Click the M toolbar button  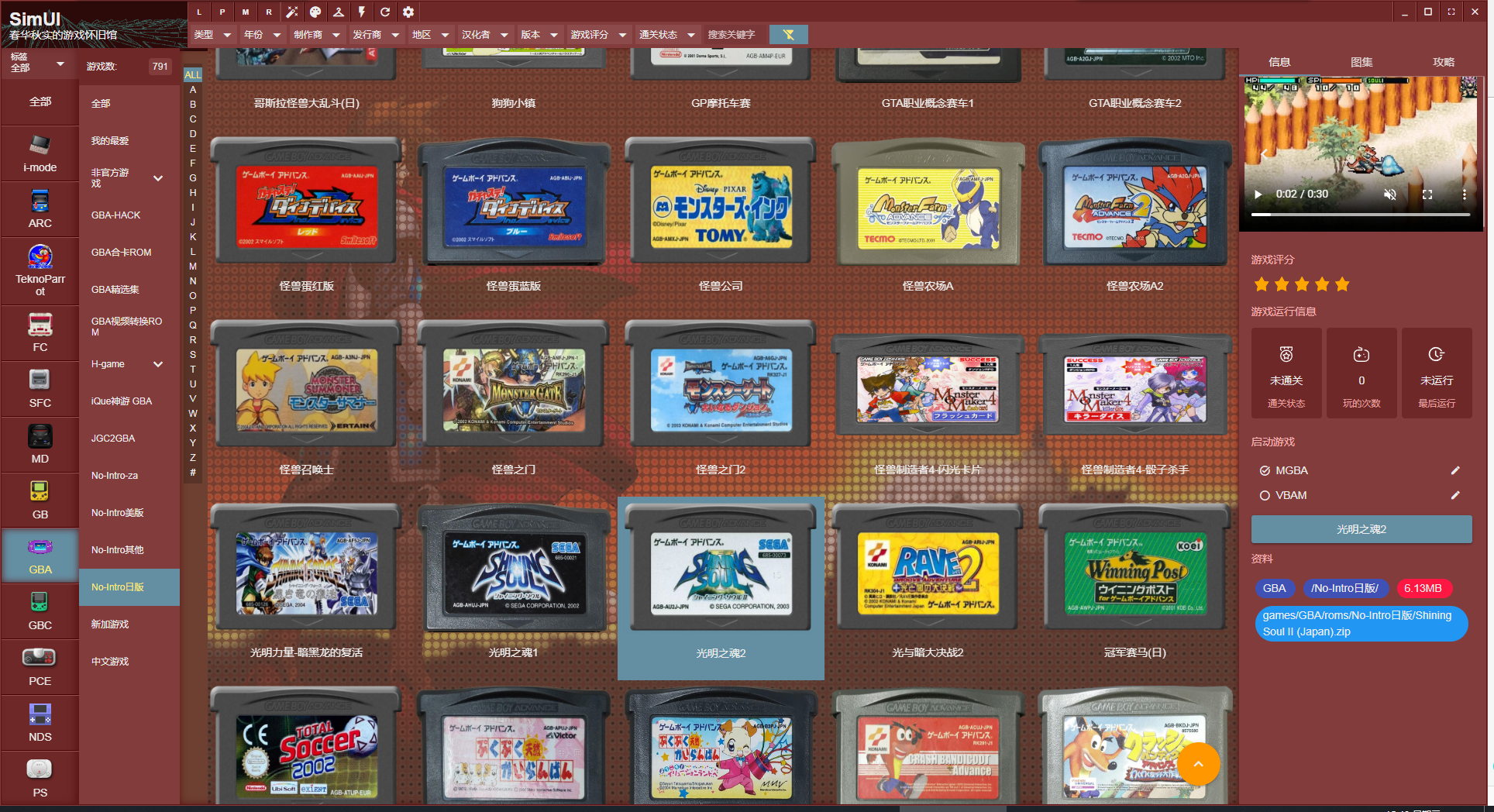pyautogui.click(x=246, y=12)
